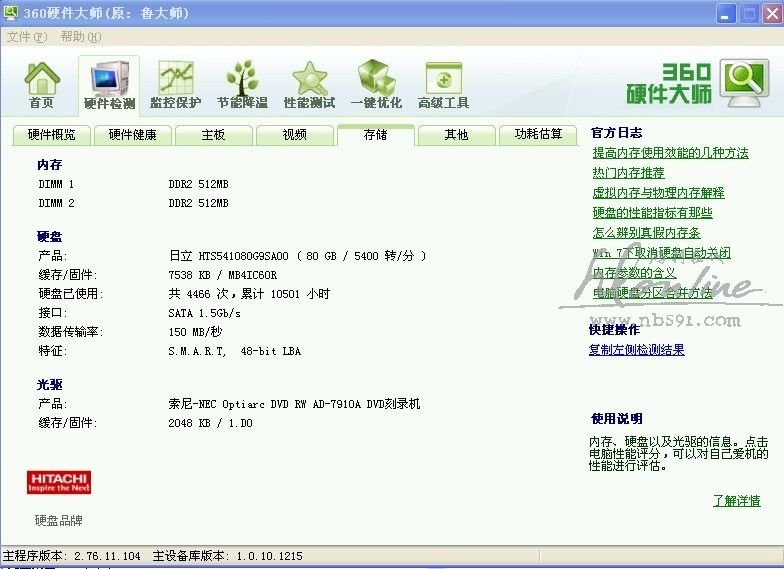Click the app icon in title bar
The image size is (784, 569).
click(x=11, y=12)
